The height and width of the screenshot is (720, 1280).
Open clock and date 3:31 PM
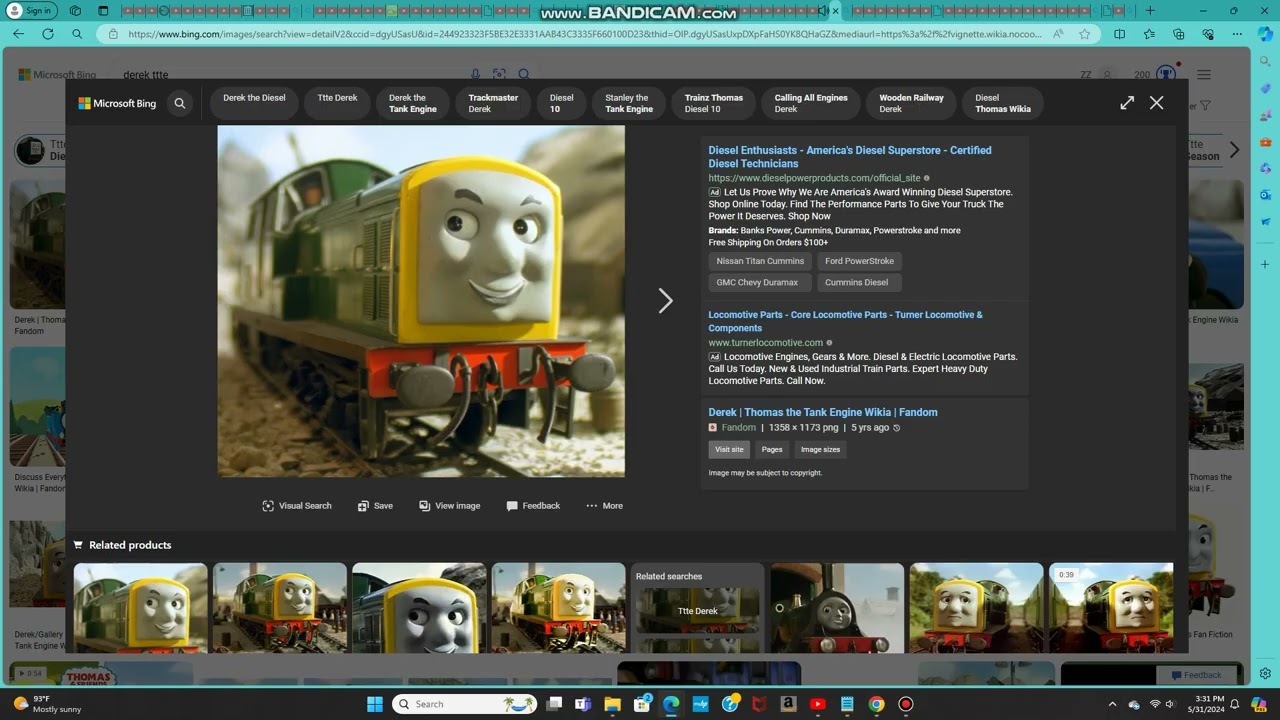pyautogui.click(x=1207, y=704)
